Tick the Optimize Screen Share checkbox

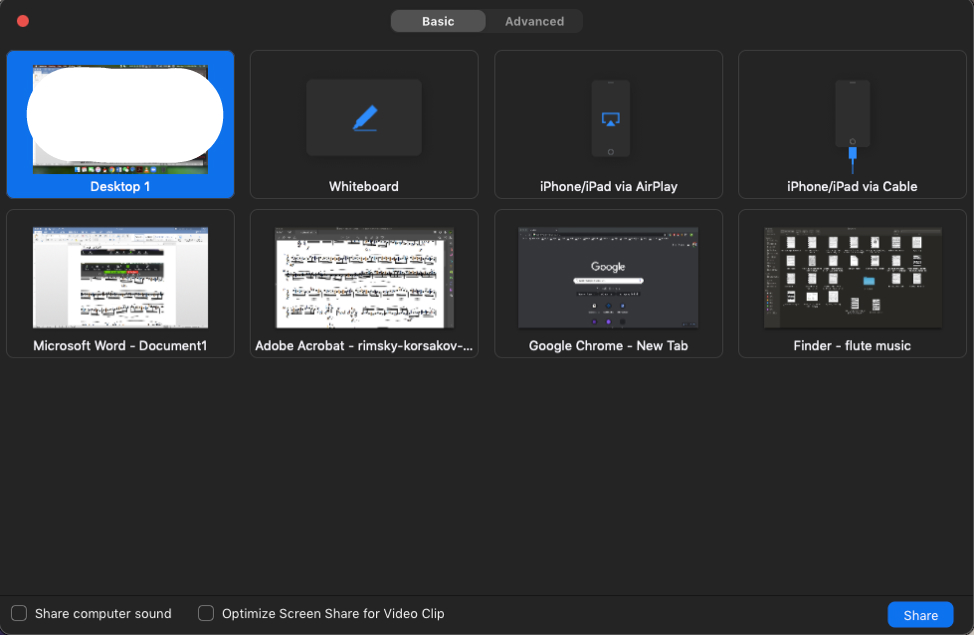coord(206,613)
